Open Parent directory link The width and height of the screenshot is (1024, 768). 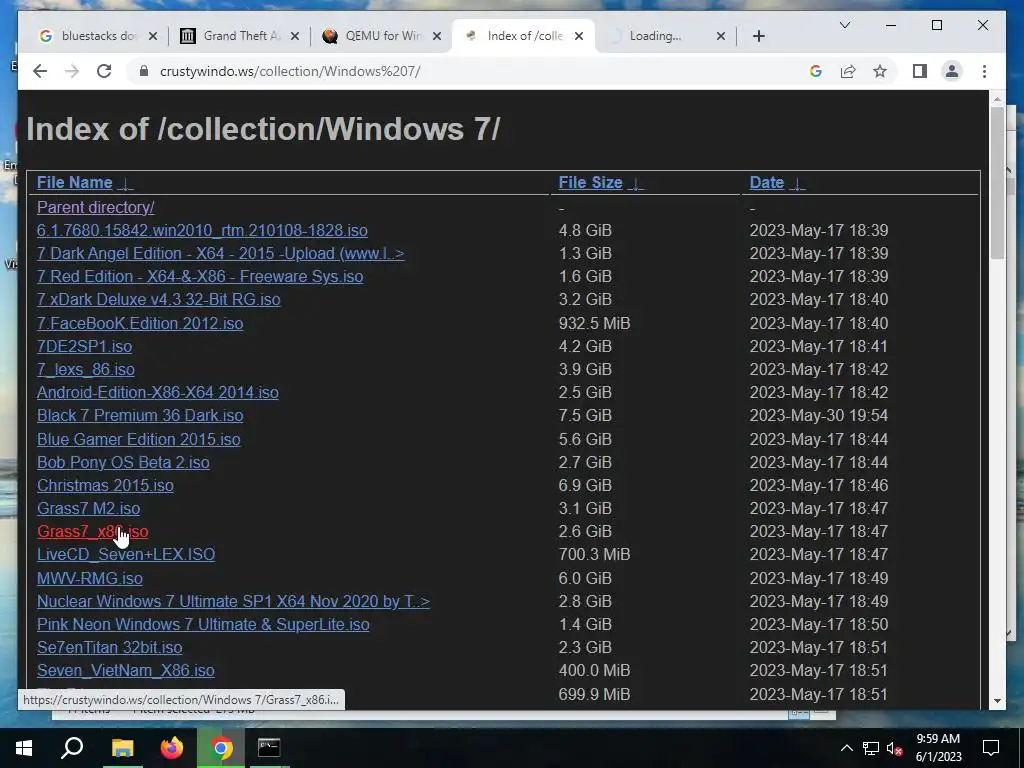[95, 207]
